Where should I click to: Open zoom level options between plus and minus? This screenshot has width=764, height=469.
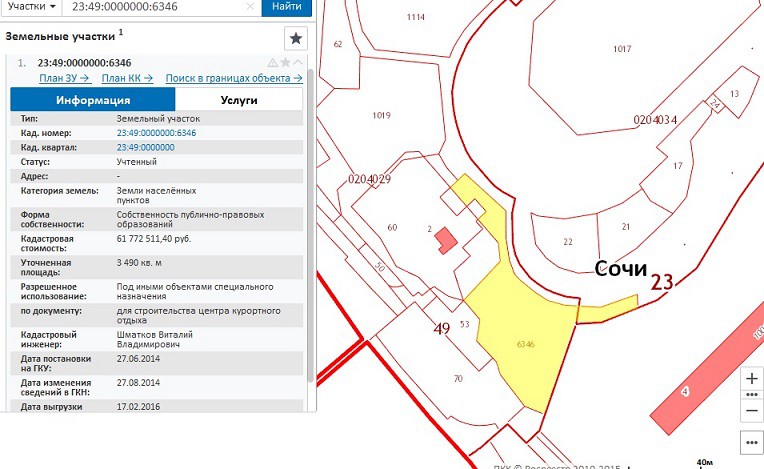(751, 395)
